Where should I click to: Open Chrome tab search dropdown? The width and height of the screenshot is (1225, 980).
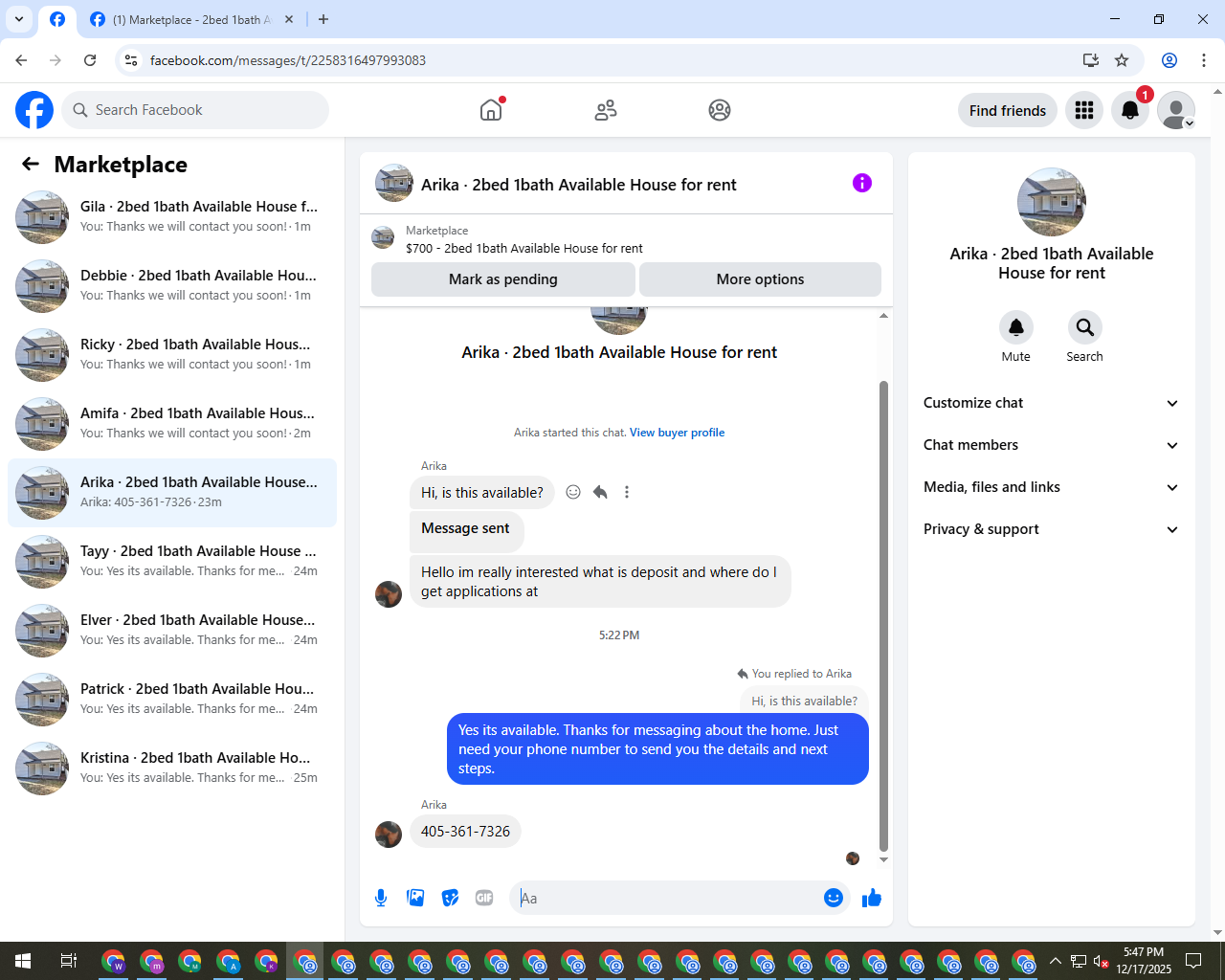[x=19, y=19]
